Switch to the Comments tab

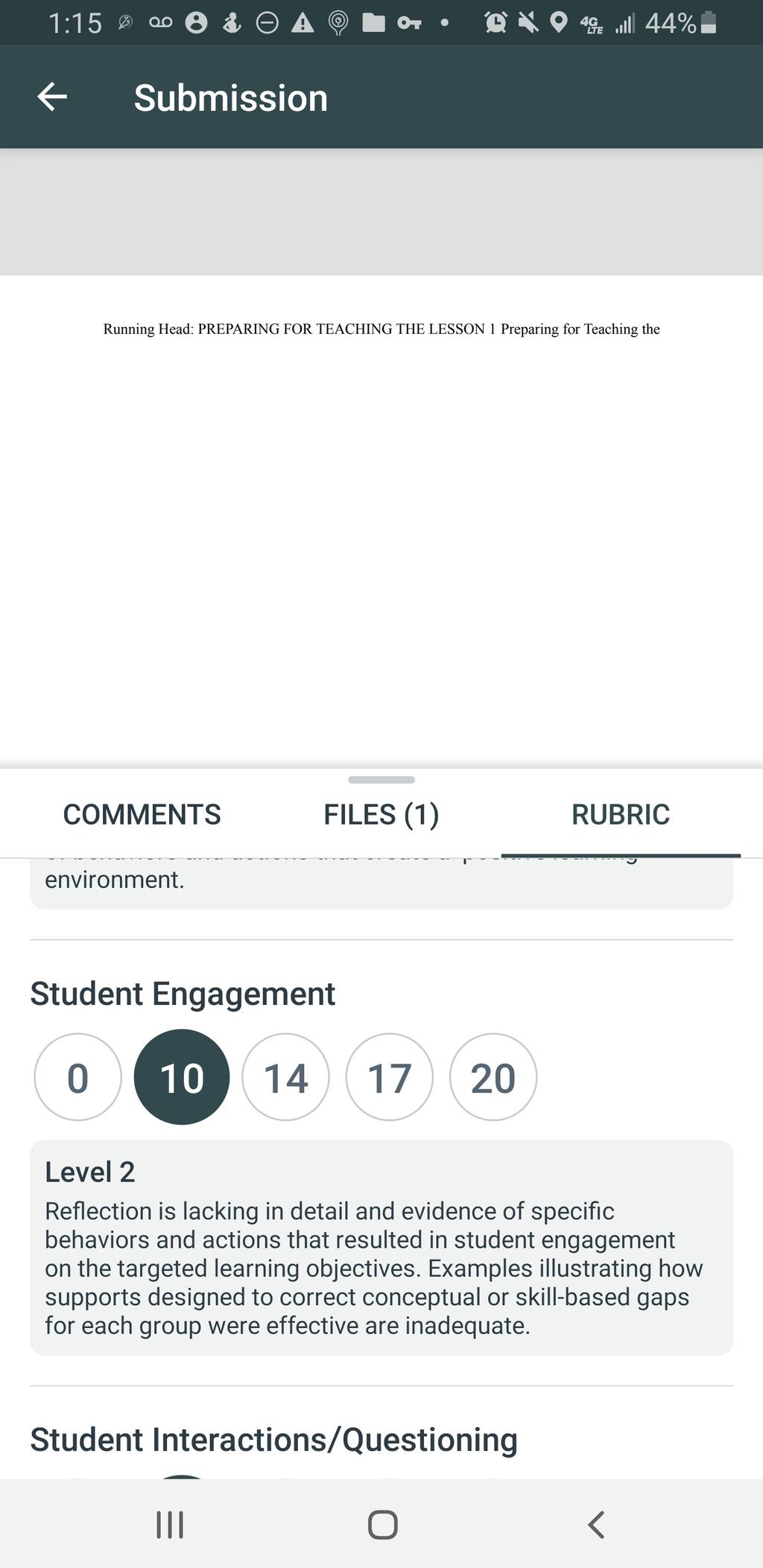[x=142, y=814]
